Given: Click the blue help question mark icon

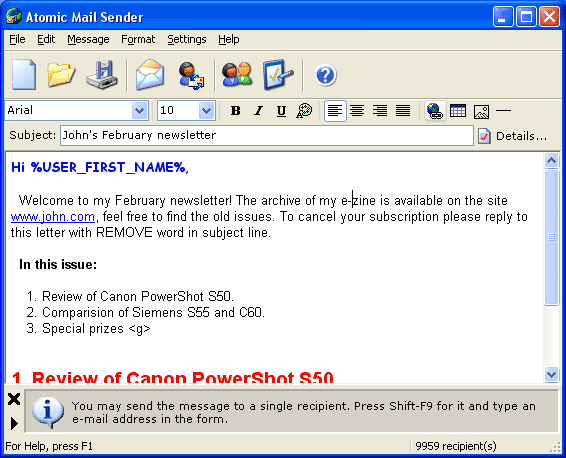Looking at the screenshot, I should pyautogui.click(x=326, y=75).
